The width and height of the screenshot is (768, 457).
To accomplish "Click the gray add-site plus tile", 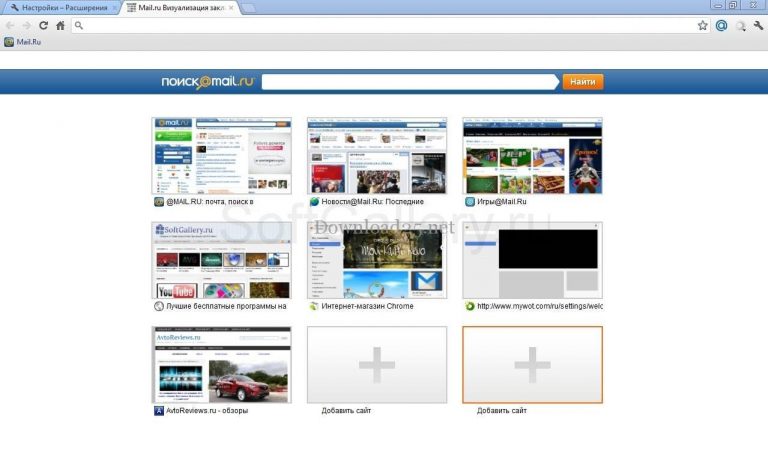I will [377, 365].
